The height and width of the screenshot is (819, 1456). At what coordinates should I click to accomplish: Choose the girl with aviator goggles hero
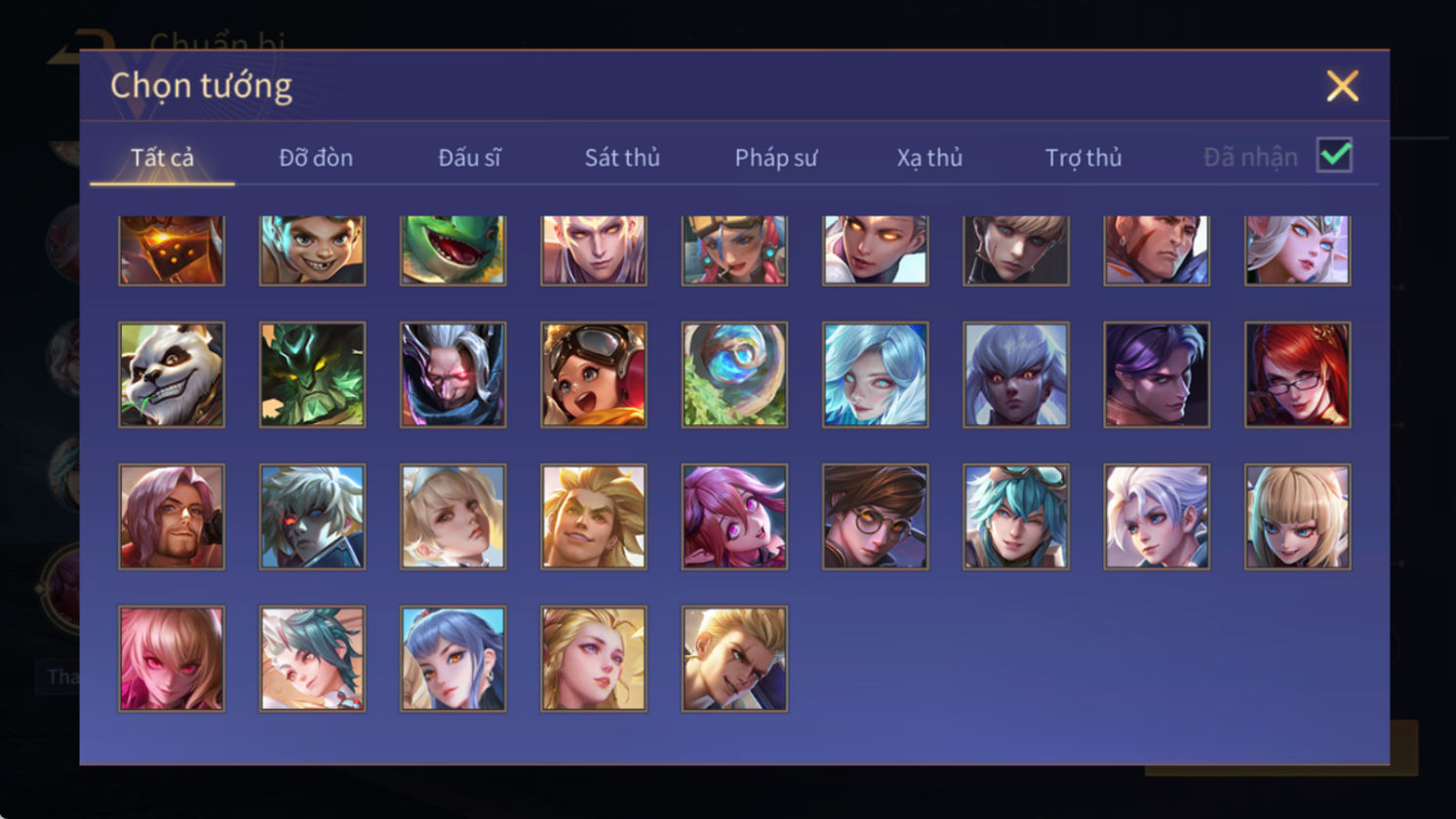594,374
